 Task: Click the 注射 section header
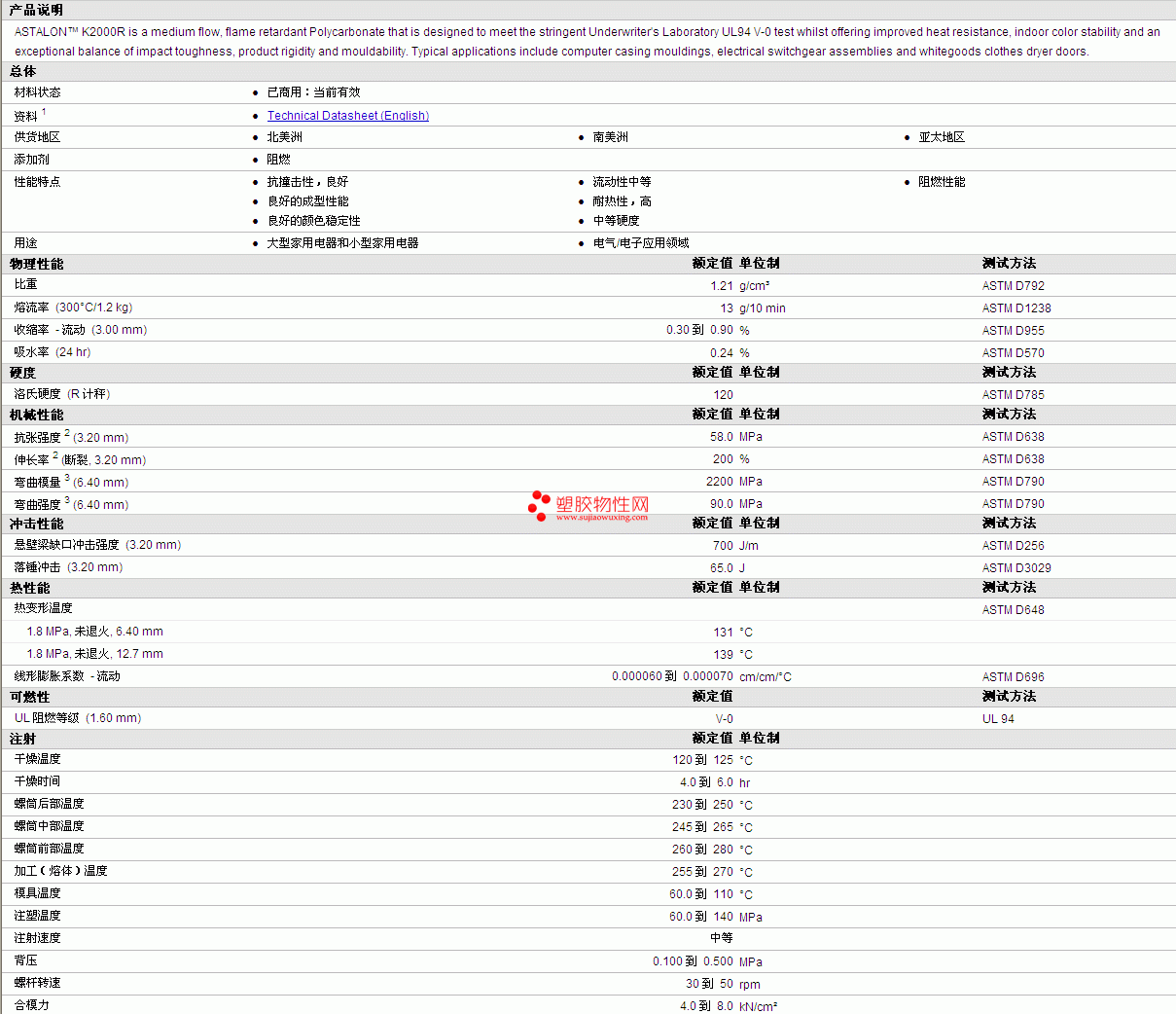click(x=23, y=739)
